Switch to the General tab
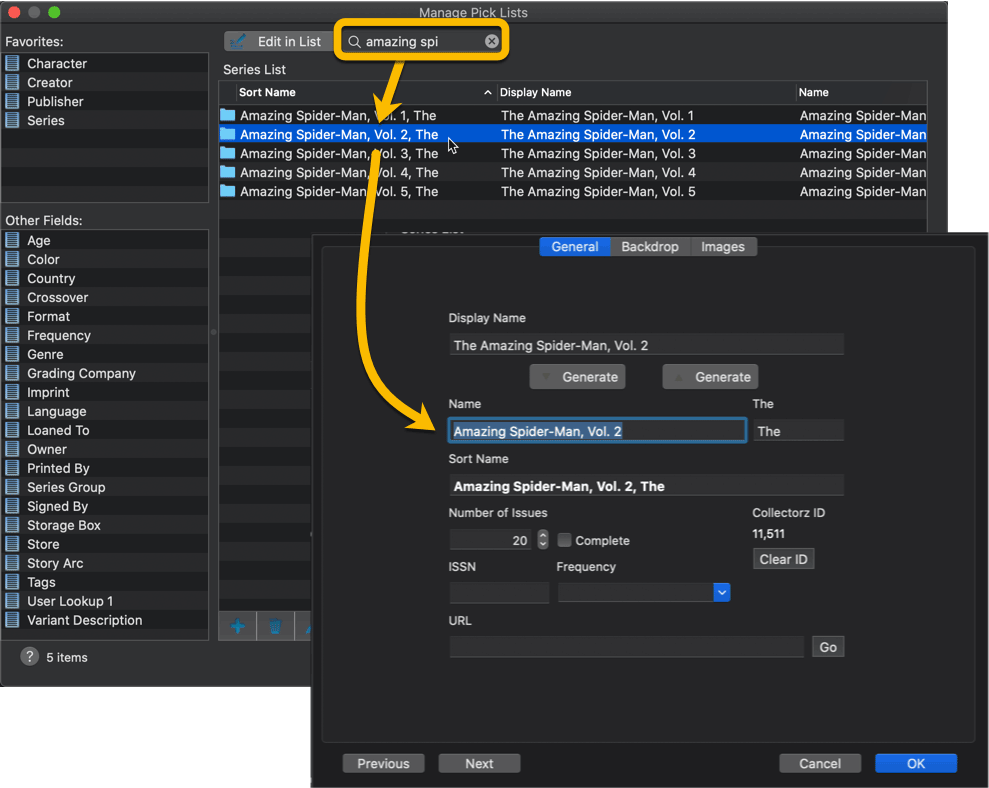Screen dimensions: 989x788 (575, 247)
